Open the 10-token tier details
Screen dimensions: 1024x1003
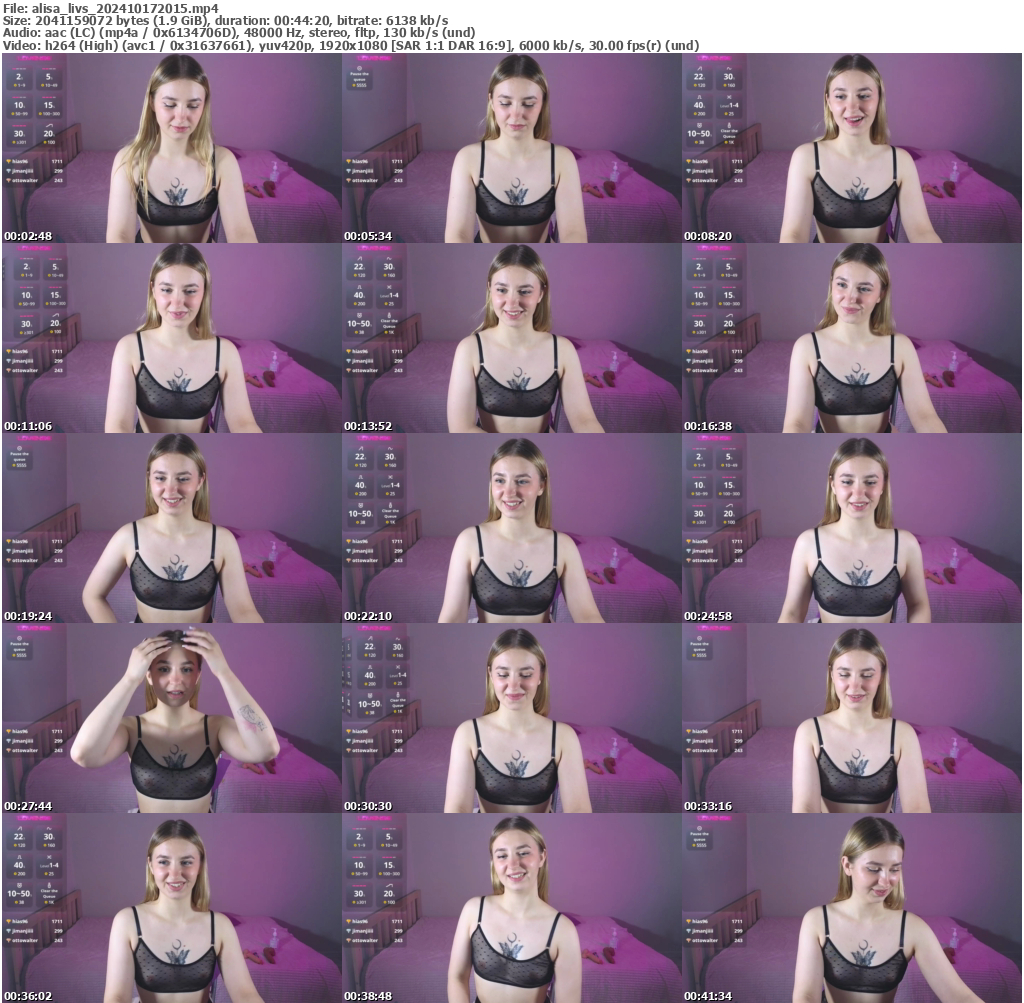coord(18,104)
